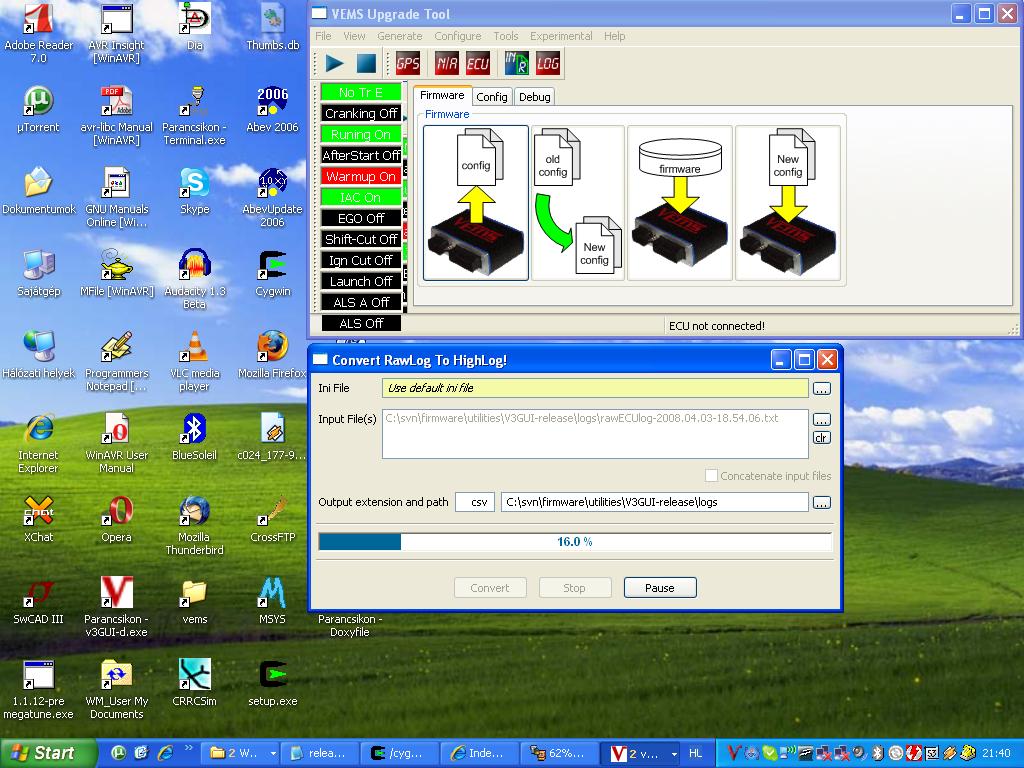Click the ALS Off status indicator

tap(360, 323)
